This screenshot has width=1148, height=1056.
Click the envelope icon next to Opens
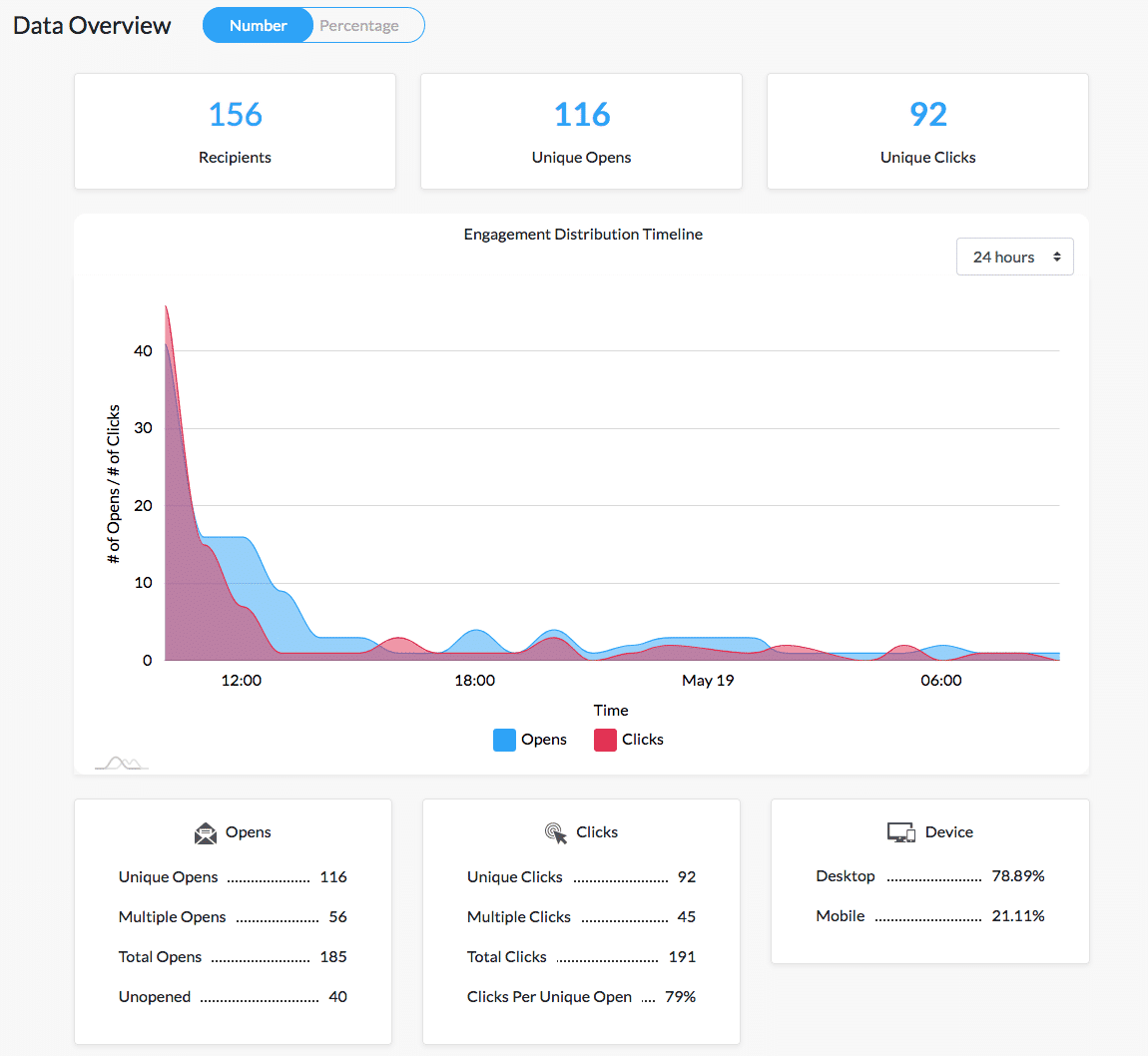(206, 832)
